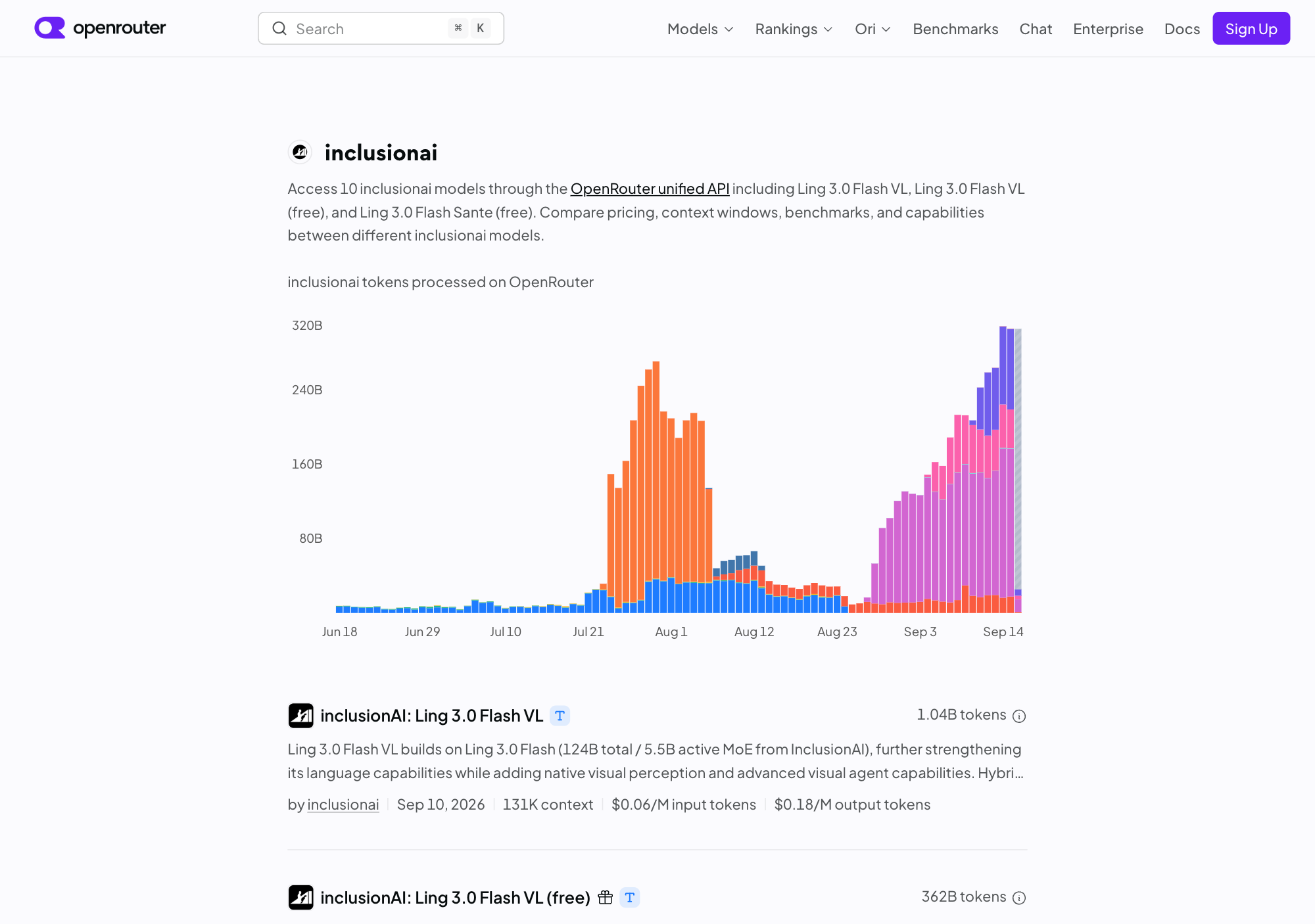The image size is (1315, 924).
Task: Open the info icon beside 1.04B tokens
Action: [x=1019, y=716]
